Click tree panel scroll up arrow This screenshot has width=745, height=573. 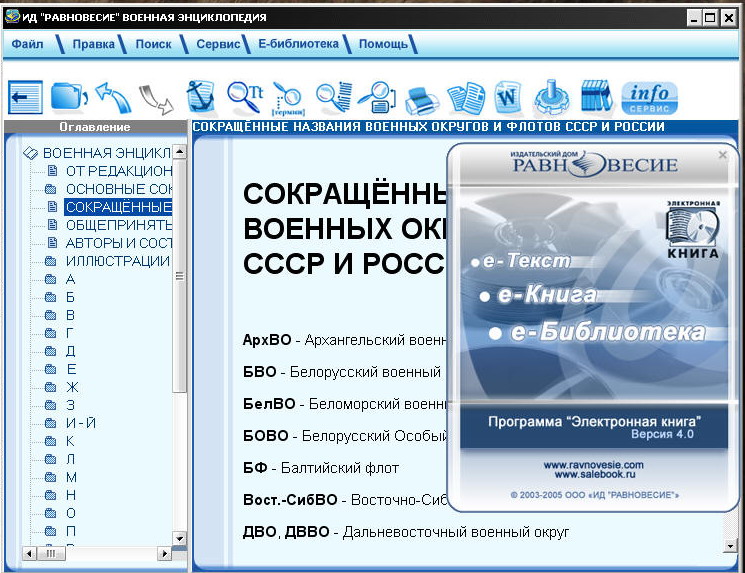tap(180, 152)
